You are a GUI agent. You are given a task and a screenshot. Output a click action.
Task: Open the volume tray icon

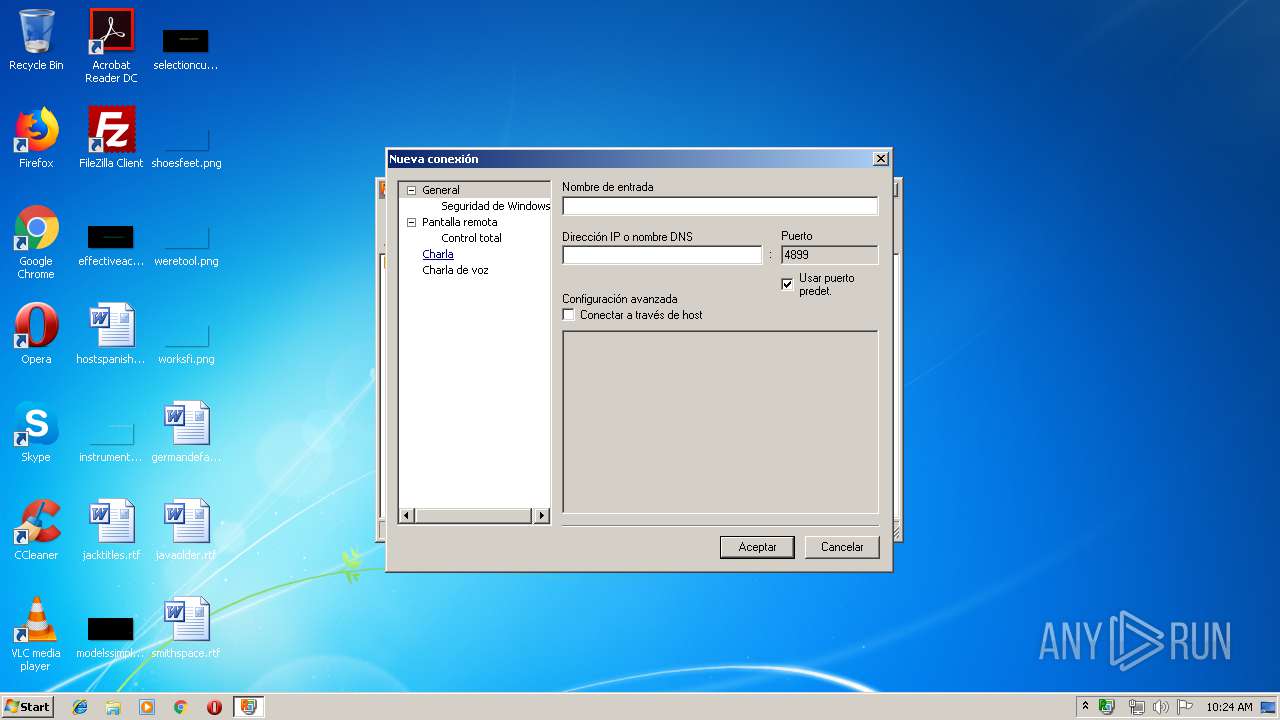1161,707
